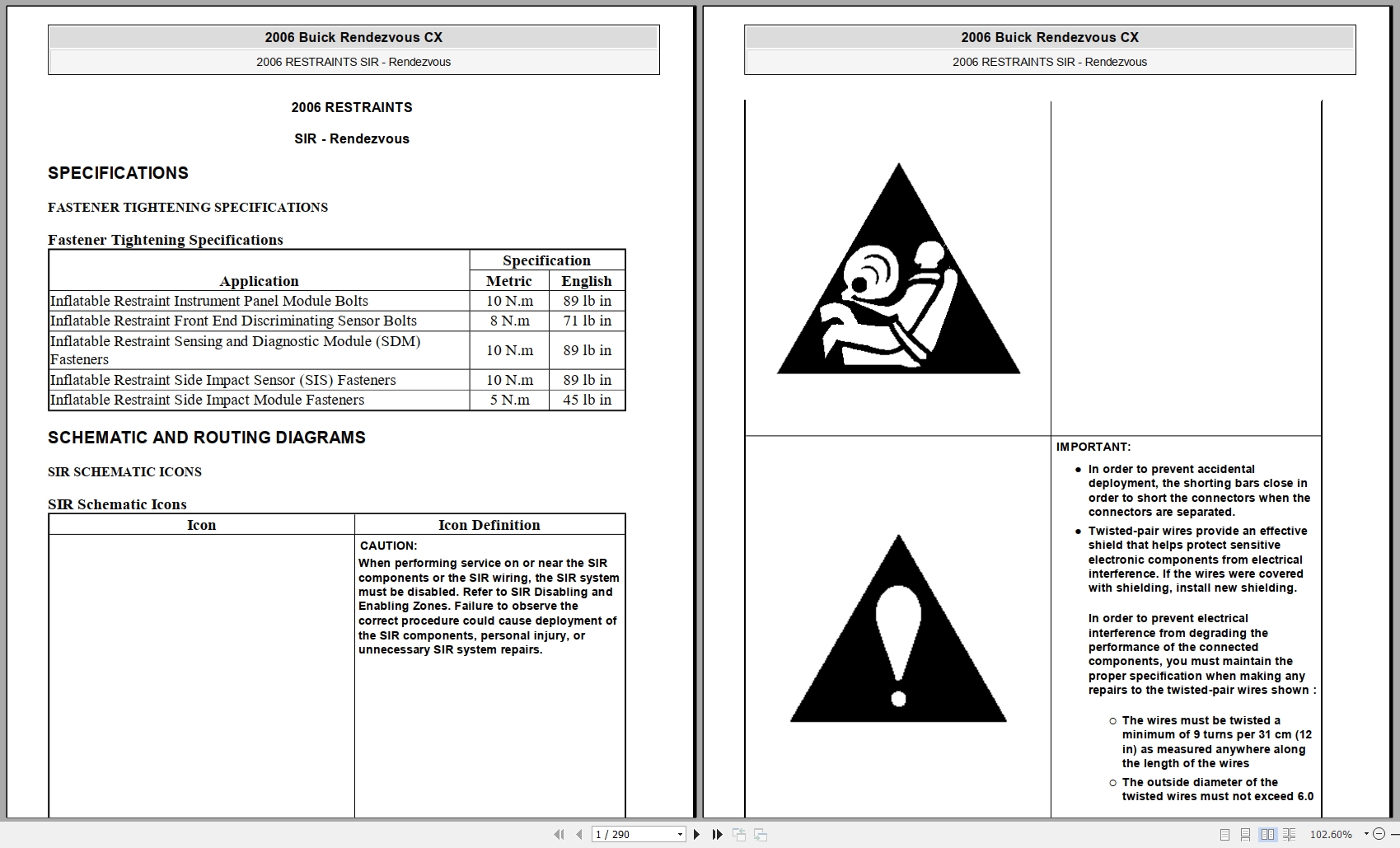Click the next view icon
The height and width of the screenshot is (848, 1400).
761,834
